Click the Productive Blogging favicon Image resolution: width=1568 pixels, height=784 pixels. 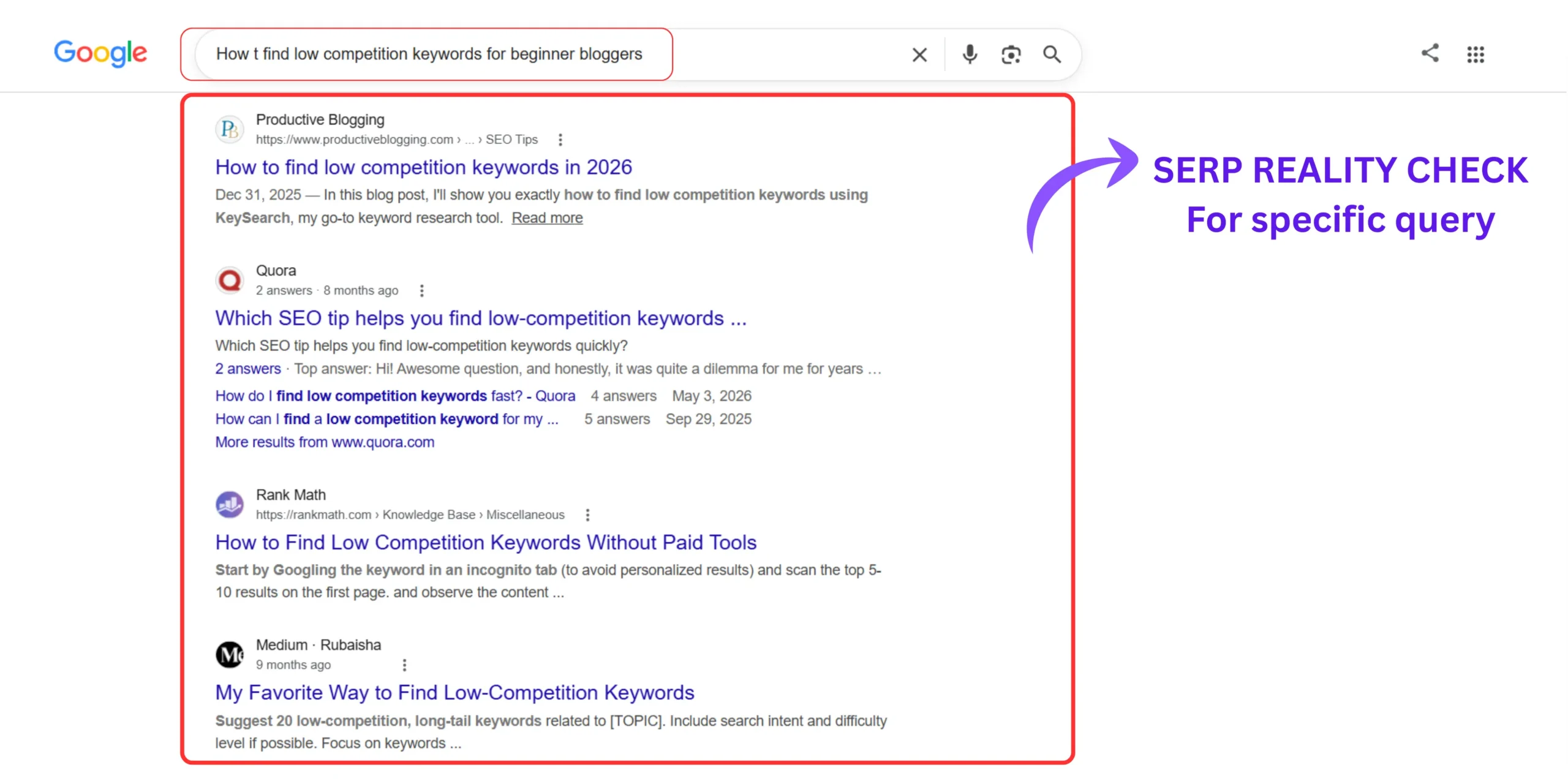tap(230, 129)
